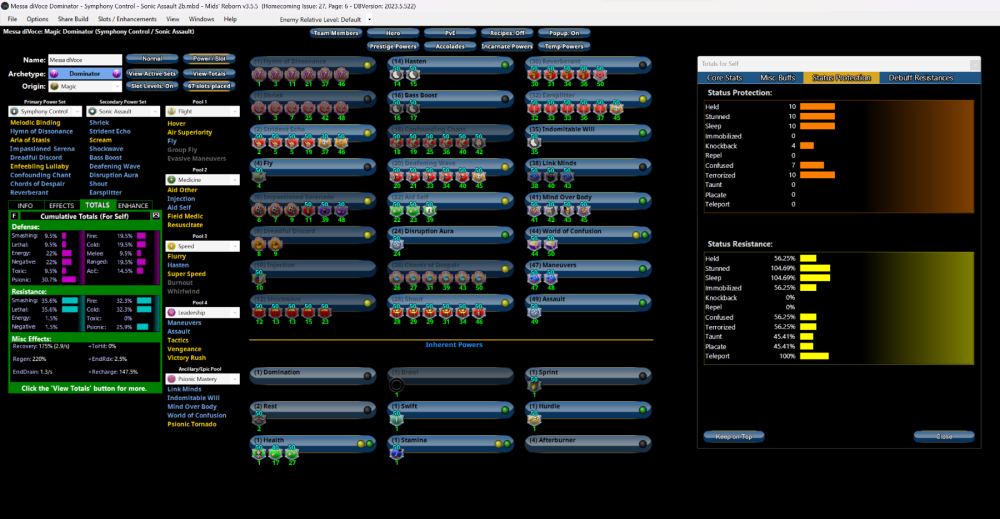Toggle the Maneuvers power green indicator
The width and height of the screenshot is (1000, 519).
click(x=643, y=268)
